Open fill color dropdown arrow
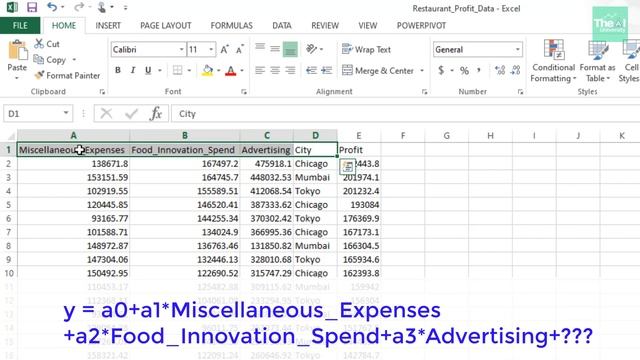 (x=219, y=71)
